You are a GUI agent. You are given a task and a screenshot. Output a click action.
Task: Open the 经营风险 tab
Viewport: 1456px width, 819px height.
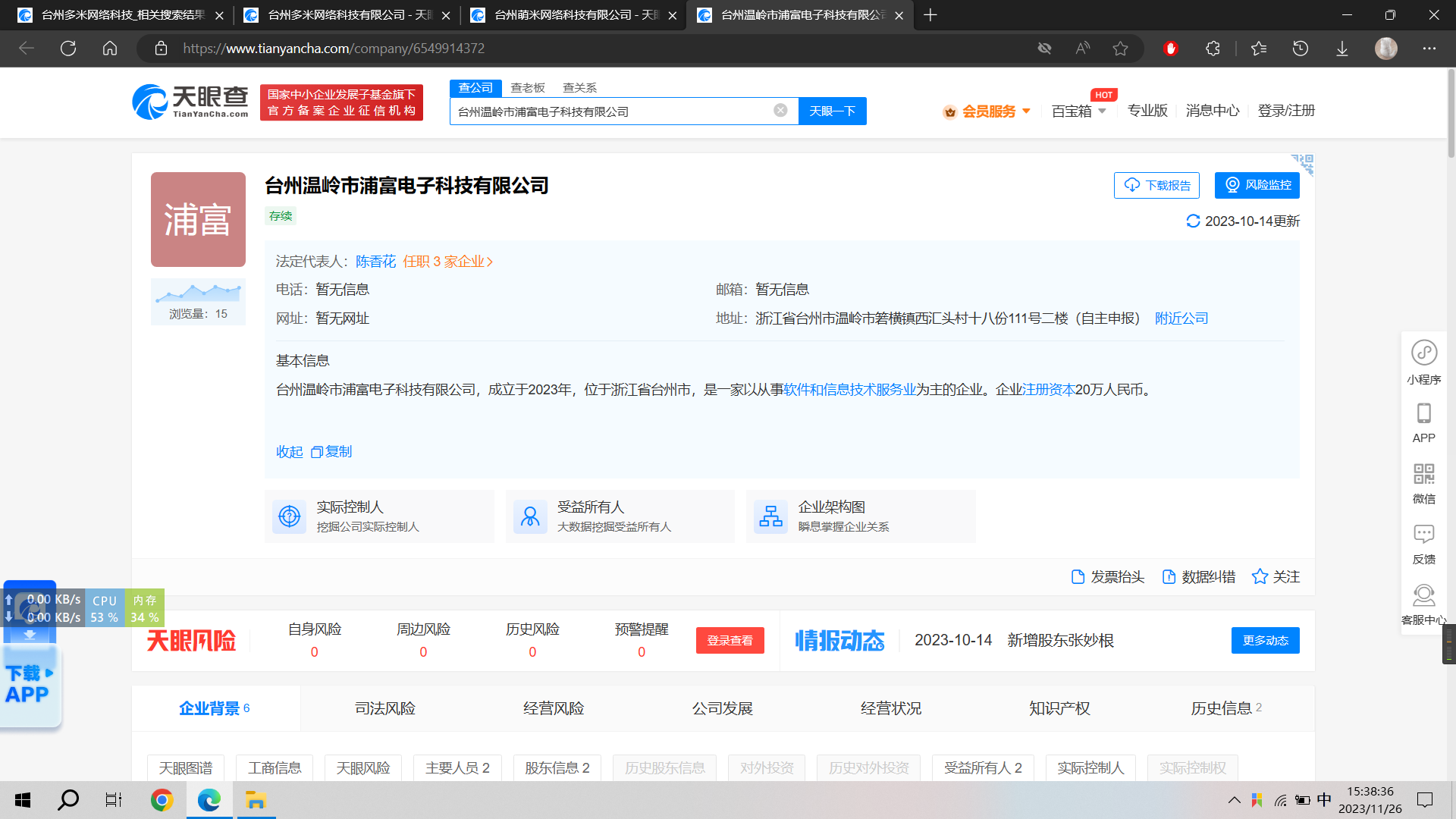click(x=554, y=708)
